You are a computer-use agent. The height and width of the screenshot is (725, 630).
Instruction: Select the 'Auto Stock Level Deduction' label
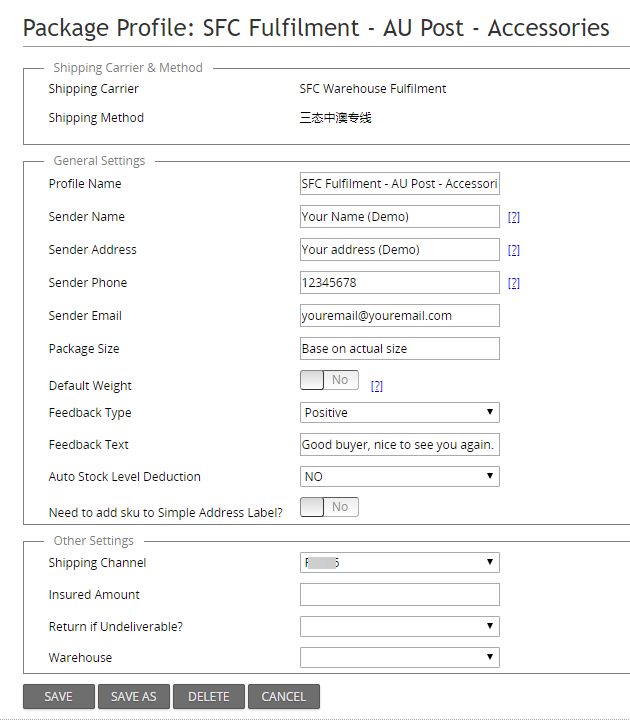click(125, 477)
